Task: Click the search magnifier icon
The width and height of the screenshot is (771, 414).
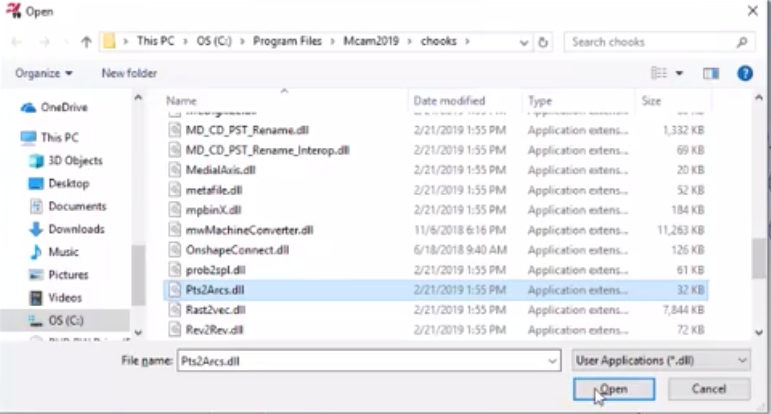Action: coord(742,42)
